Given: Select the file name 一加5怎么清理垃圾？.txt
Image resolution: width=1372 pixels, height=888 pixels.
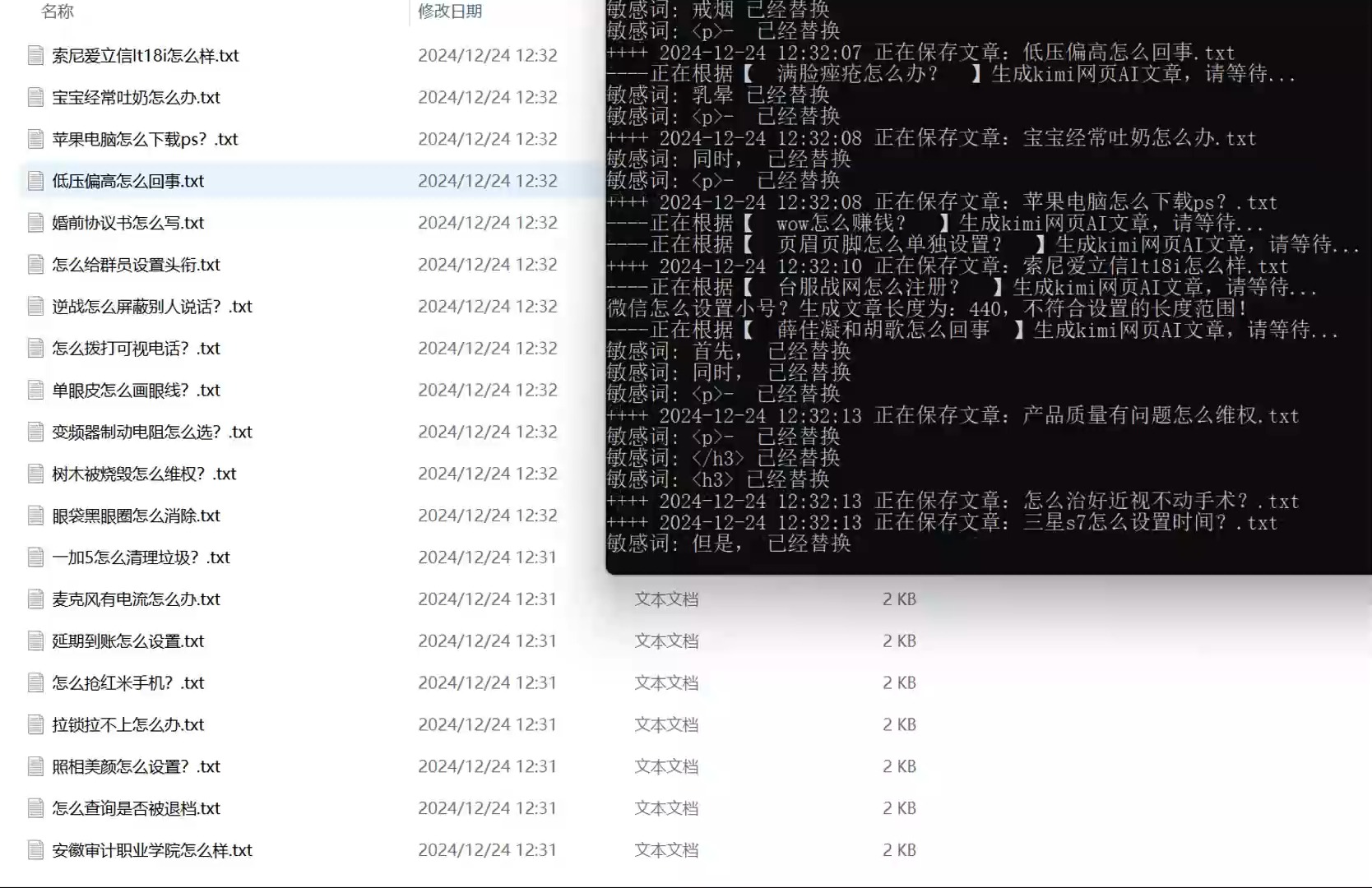Looking at the screenshot, I should (141, 558).
